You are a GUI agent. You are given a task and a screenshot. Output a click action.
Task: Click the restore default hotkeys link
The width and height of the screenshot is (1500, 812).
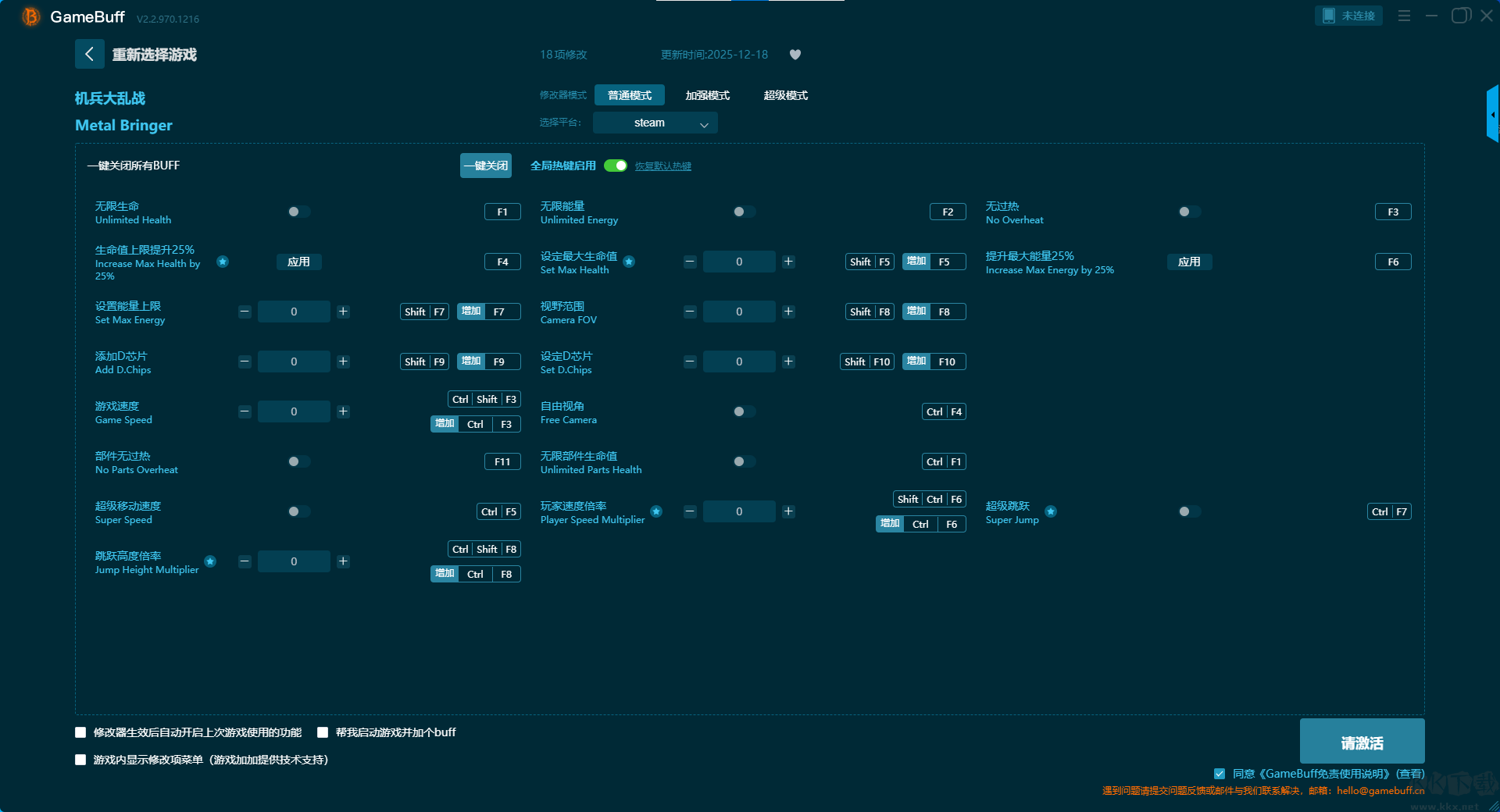tap(662, 166)
